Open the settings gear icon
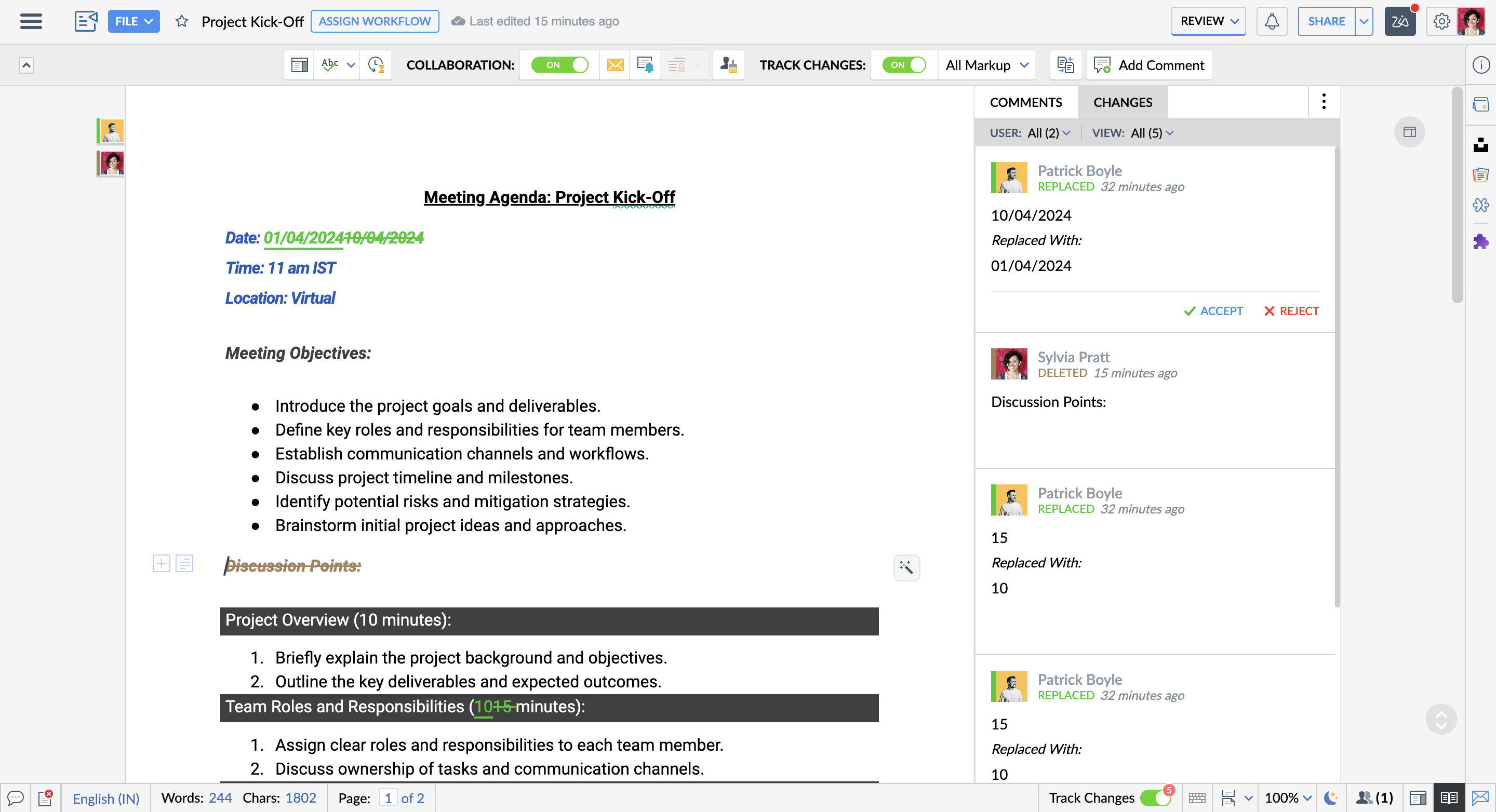Screen dimensions: 1496x812 [x=1441, y=21]
